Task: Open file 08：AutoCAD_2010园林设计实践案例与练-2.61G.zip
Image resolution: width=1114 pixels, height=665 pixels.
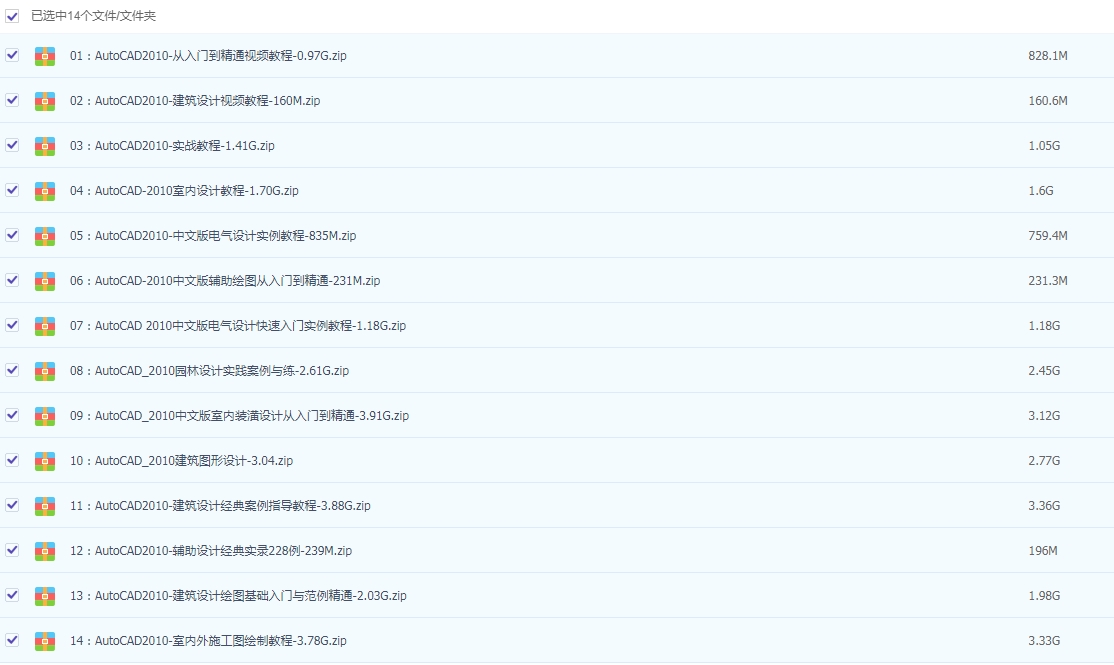Action: coord(209,371)
